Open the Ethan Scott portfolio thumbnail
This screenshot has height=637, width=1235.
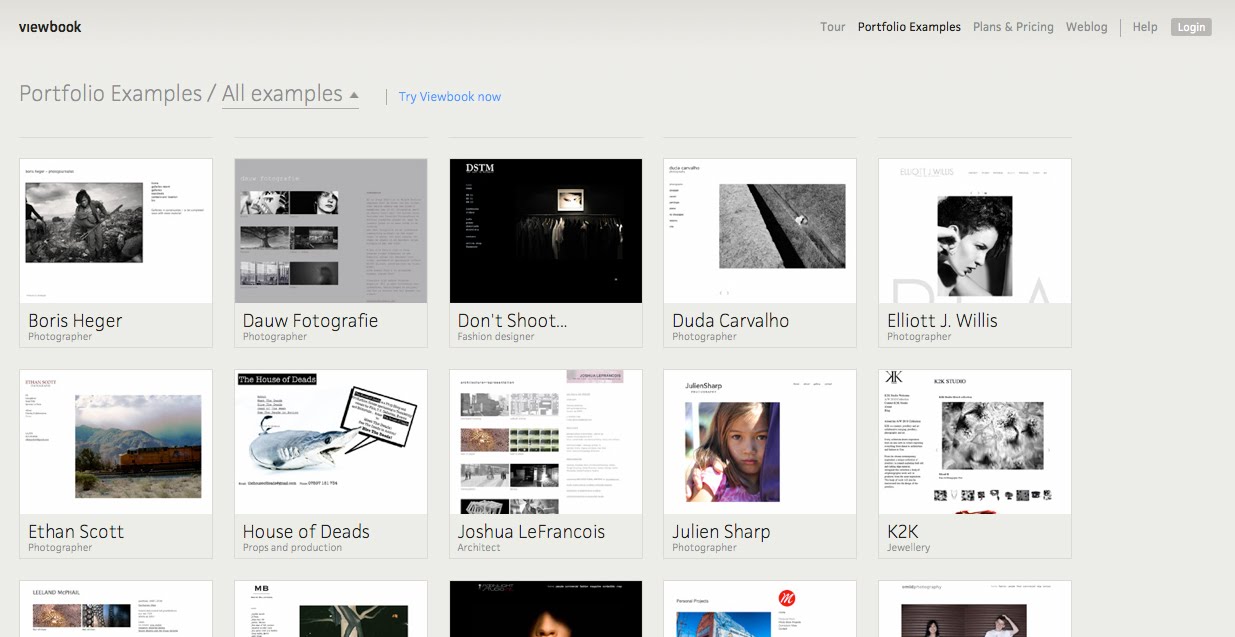pos(116,442)
